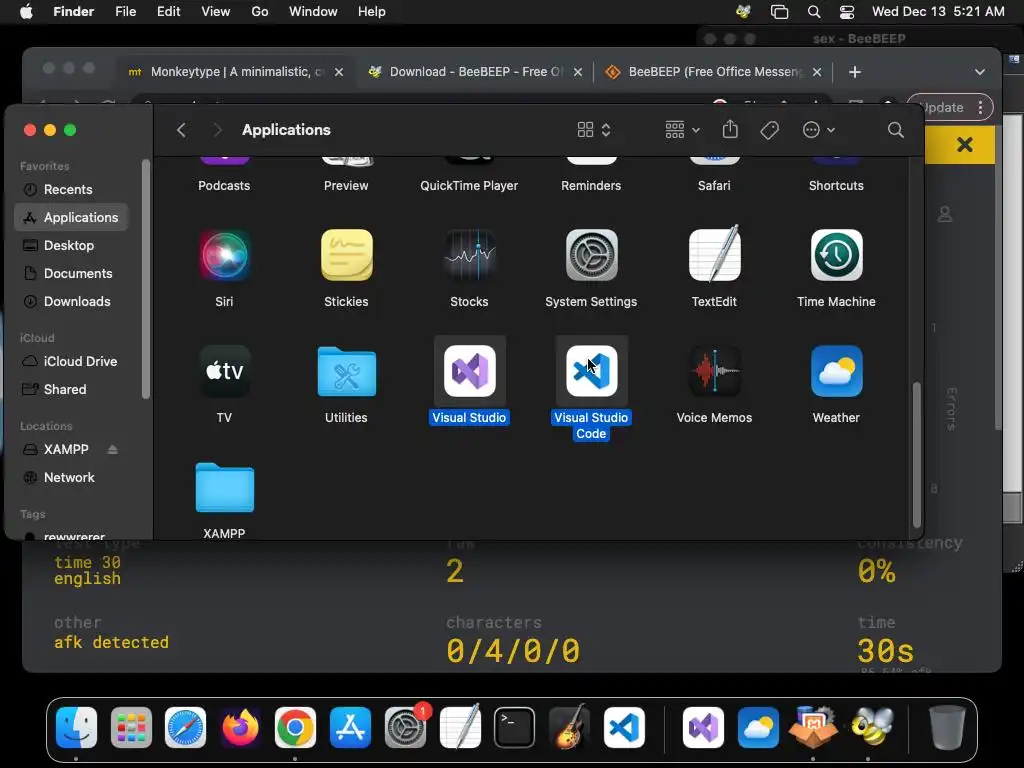Expand Chrome tab list chevron

980,72
